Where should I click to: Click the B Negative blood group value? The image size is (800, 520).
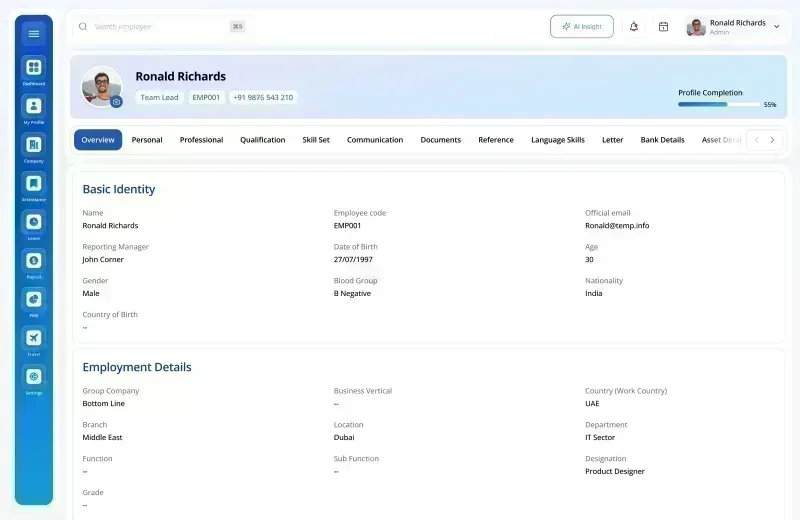click(x=352, y=293)
